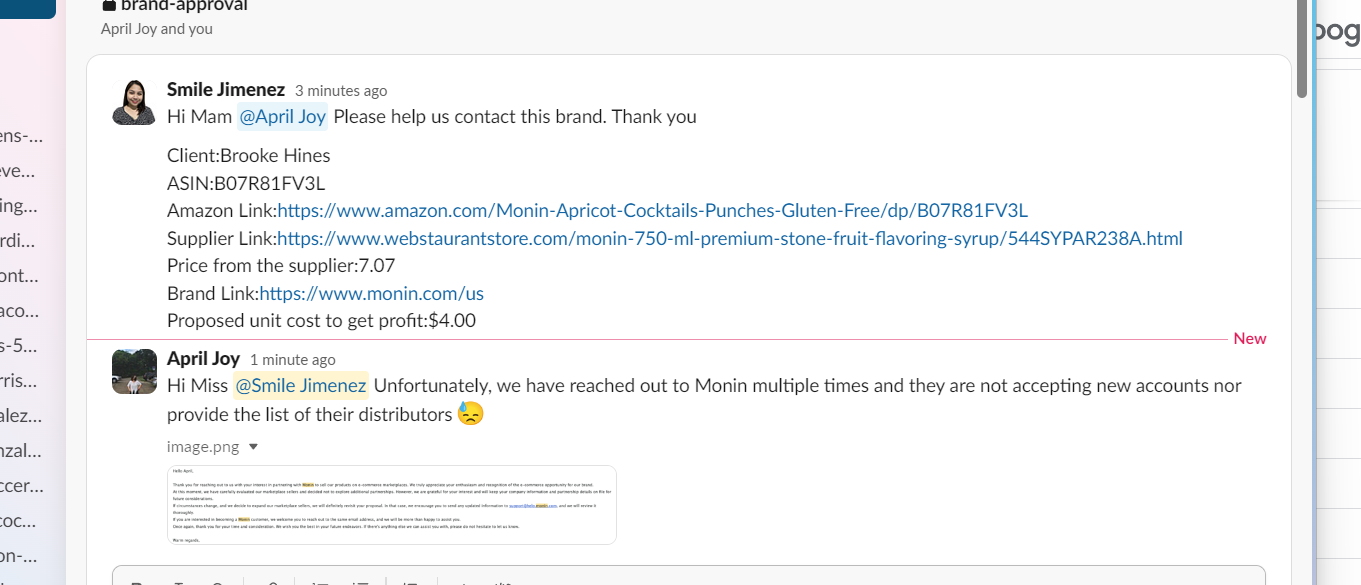Click into the message composer box
The width and height of the screenshot is (1361, 585).
click(x=689, y=575)
